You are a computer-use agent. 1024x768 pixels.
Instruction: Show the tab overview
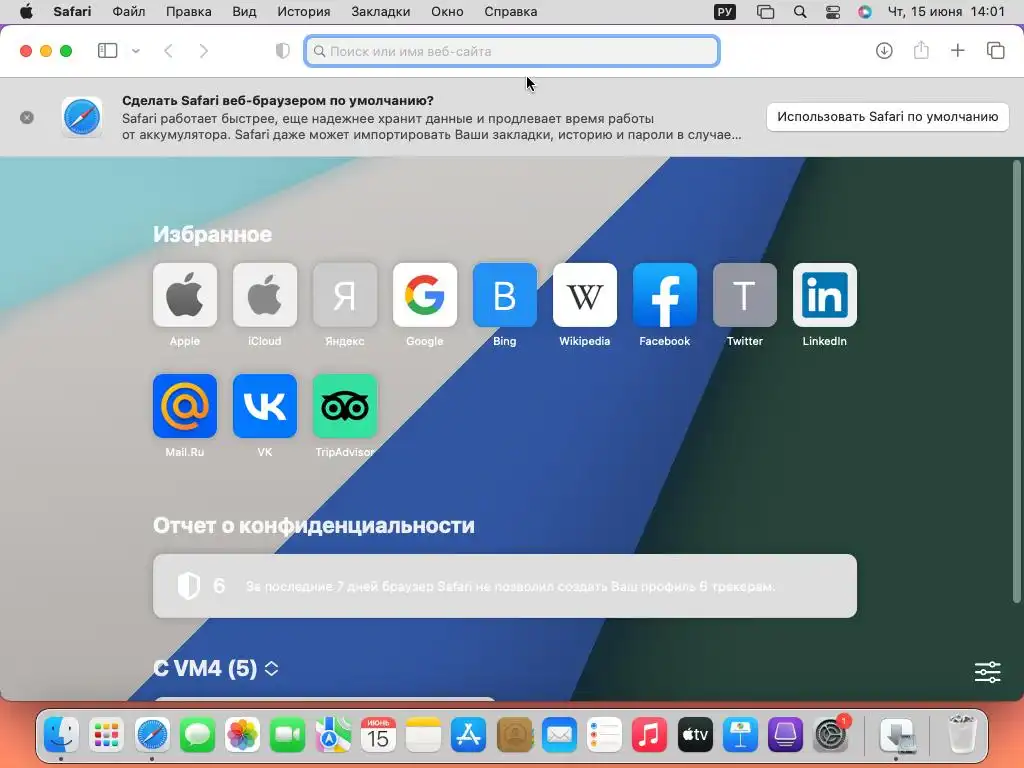(x=995, y=50)
